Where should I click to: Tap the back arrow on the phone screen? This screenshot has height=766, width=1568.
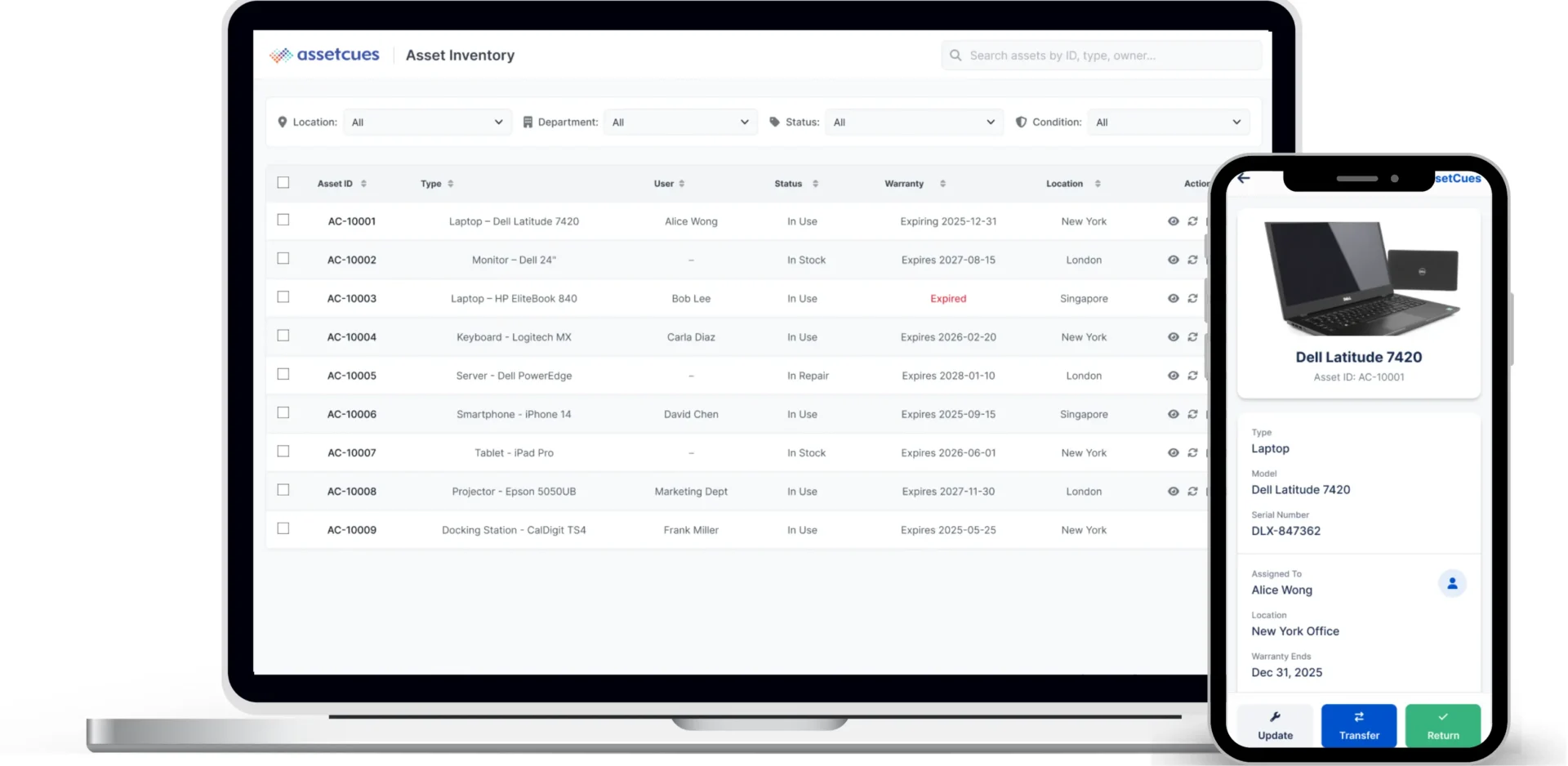pyautogui.click(x=1244, y=177)
